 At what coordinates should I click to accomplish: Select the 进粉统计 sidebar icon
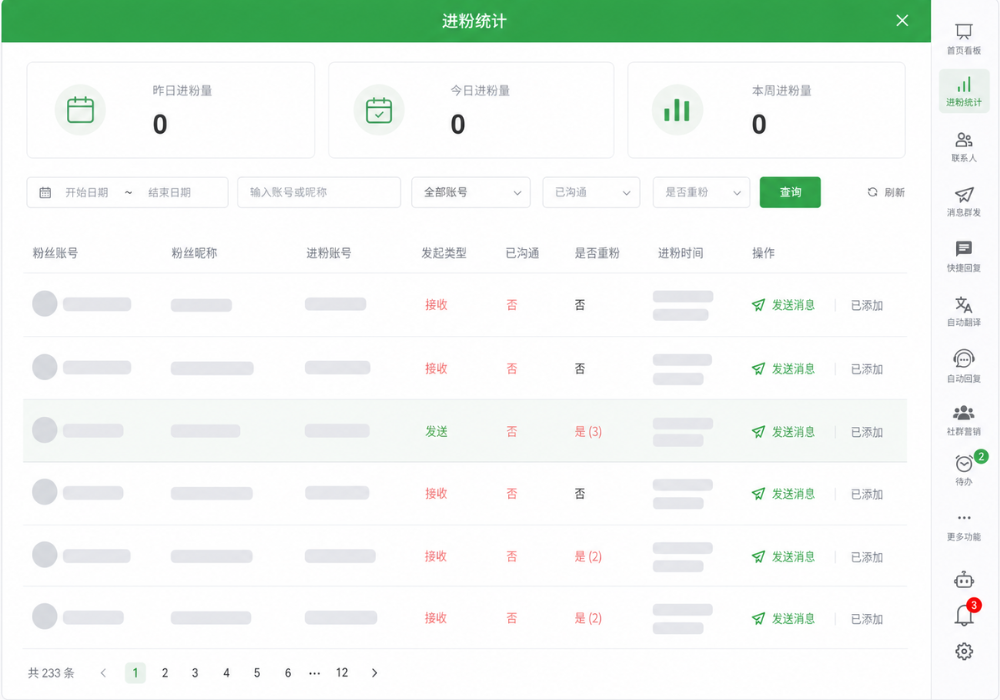coord(964,85)
